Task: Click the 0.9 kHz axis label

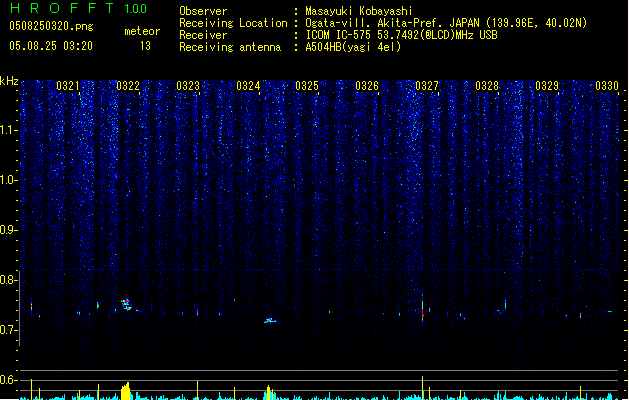Action: click(8, 230)
